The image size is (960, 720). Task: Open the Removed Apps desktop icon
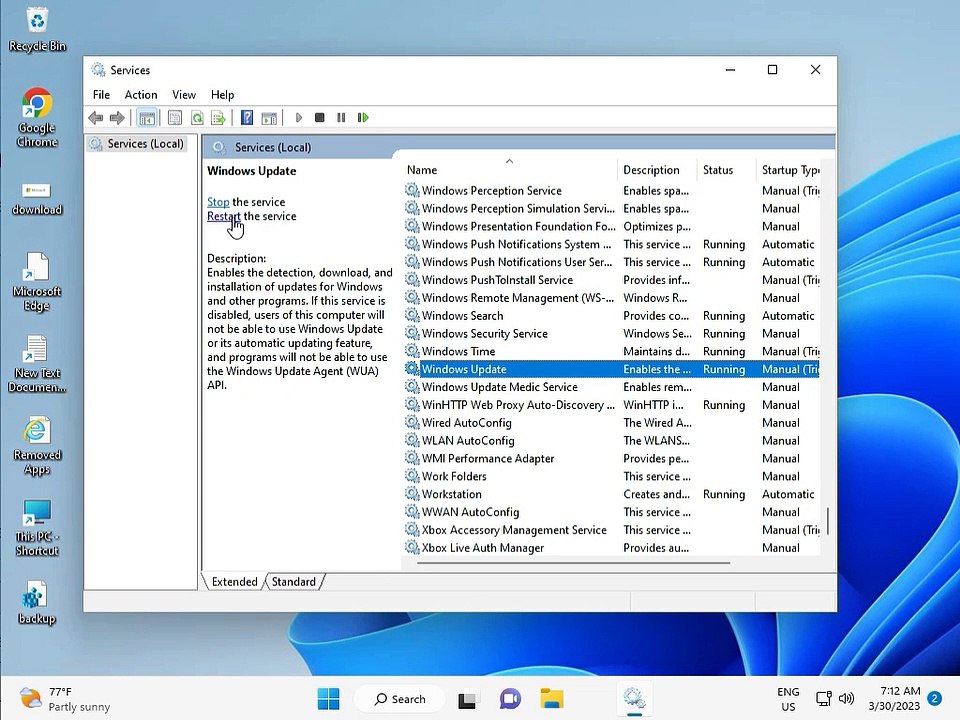(37, 446)
